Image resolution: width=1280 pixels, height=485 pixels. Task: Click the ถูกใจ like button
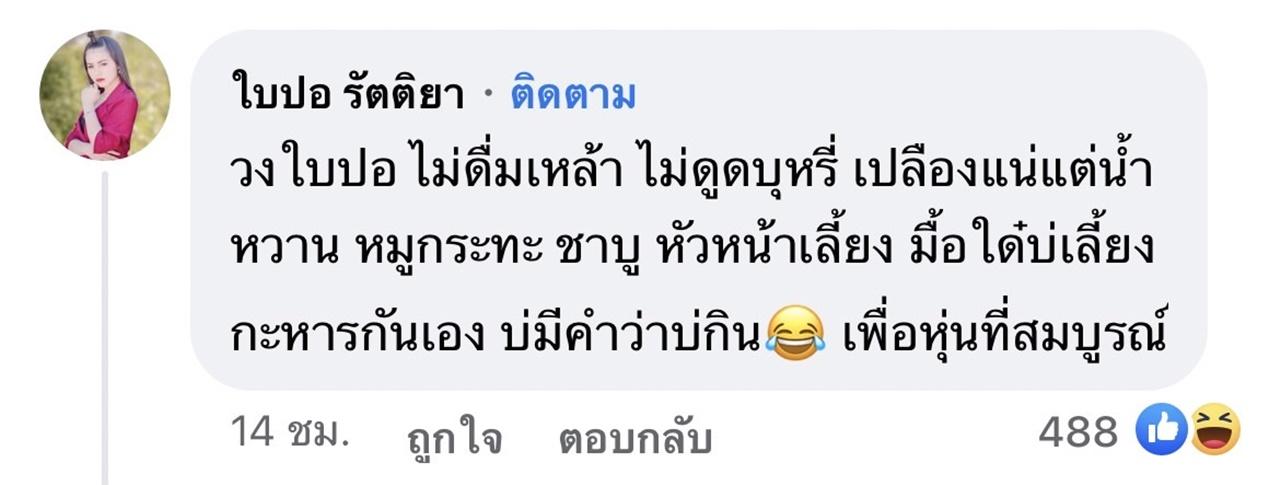455,438
